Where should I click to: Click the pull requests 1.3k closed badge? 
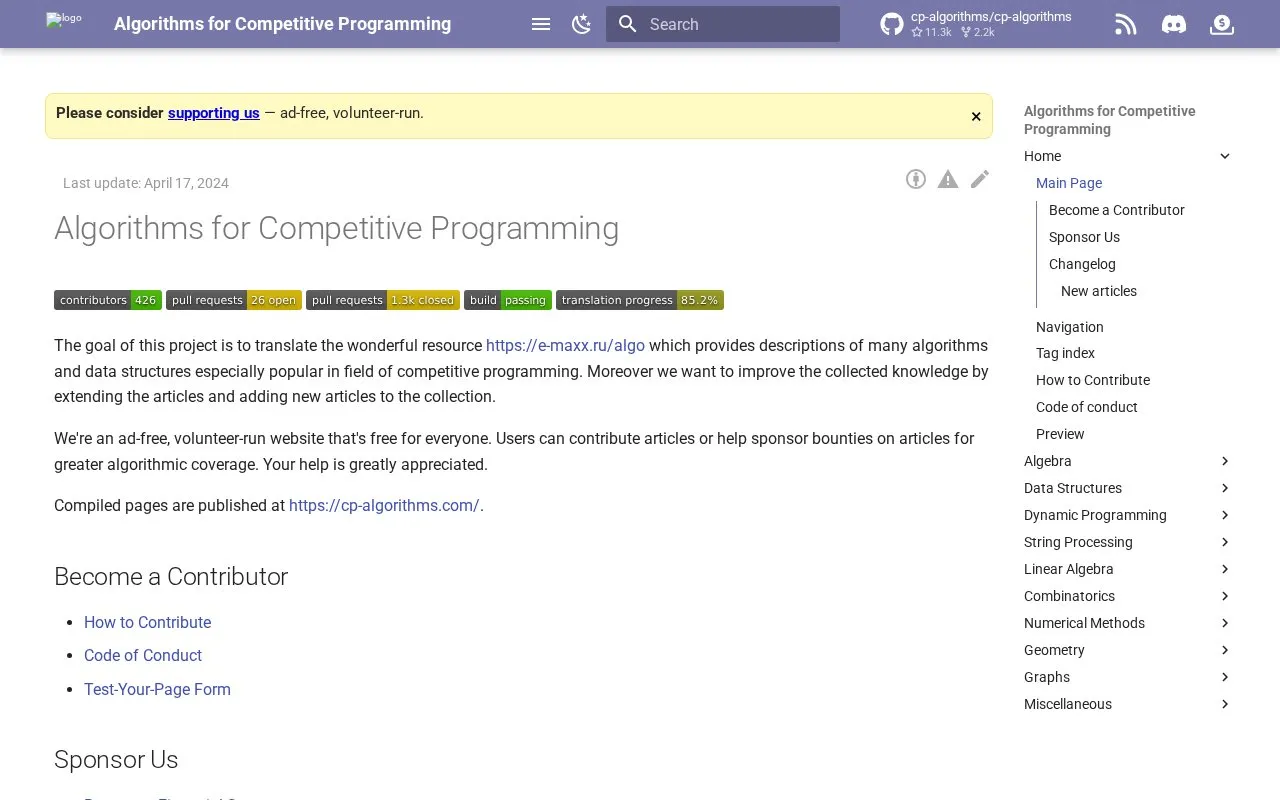[383, 300]
